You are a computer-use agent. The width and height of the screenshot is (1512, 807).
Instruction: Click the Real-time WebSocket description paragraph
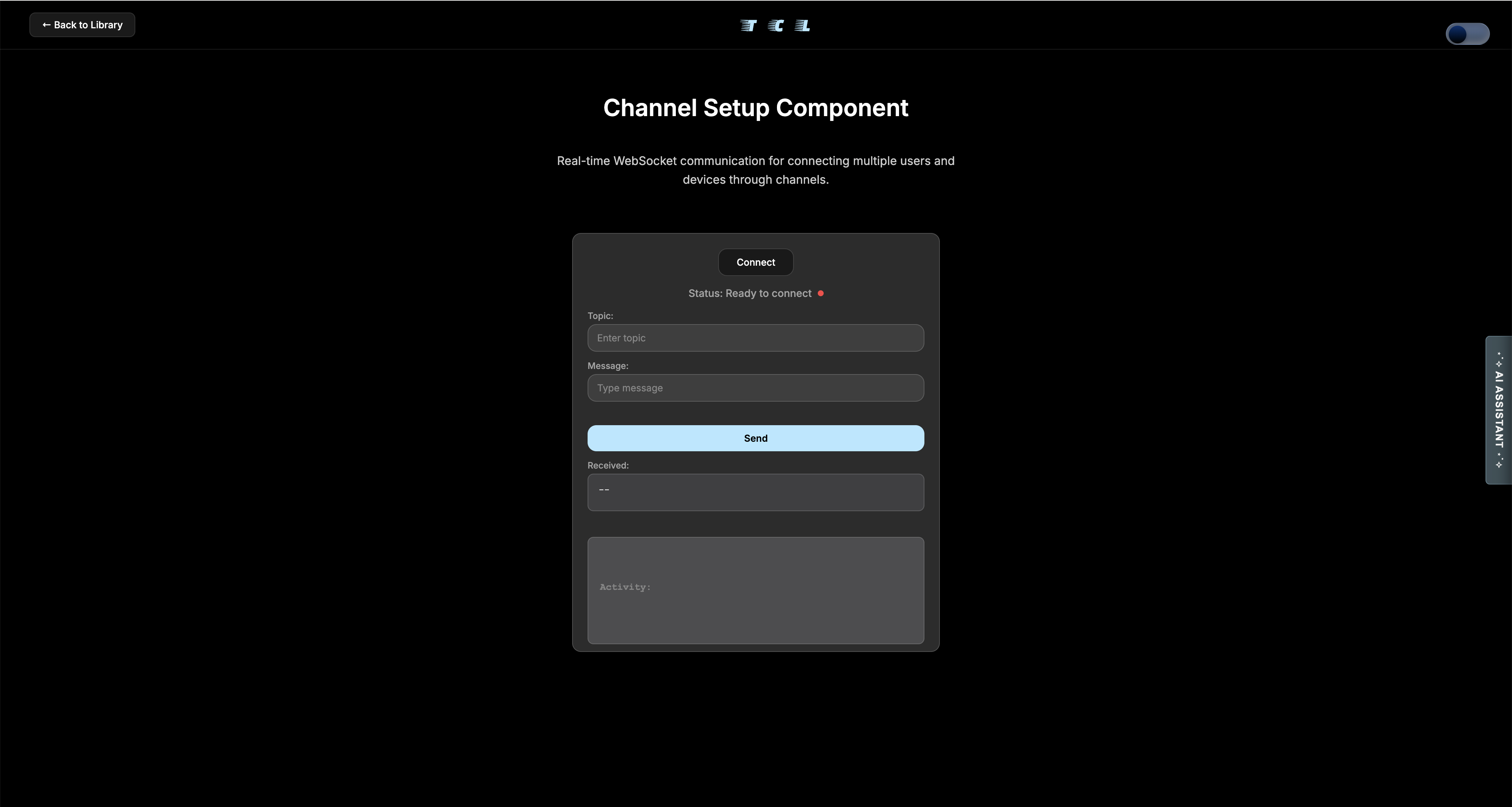(755, 170)
